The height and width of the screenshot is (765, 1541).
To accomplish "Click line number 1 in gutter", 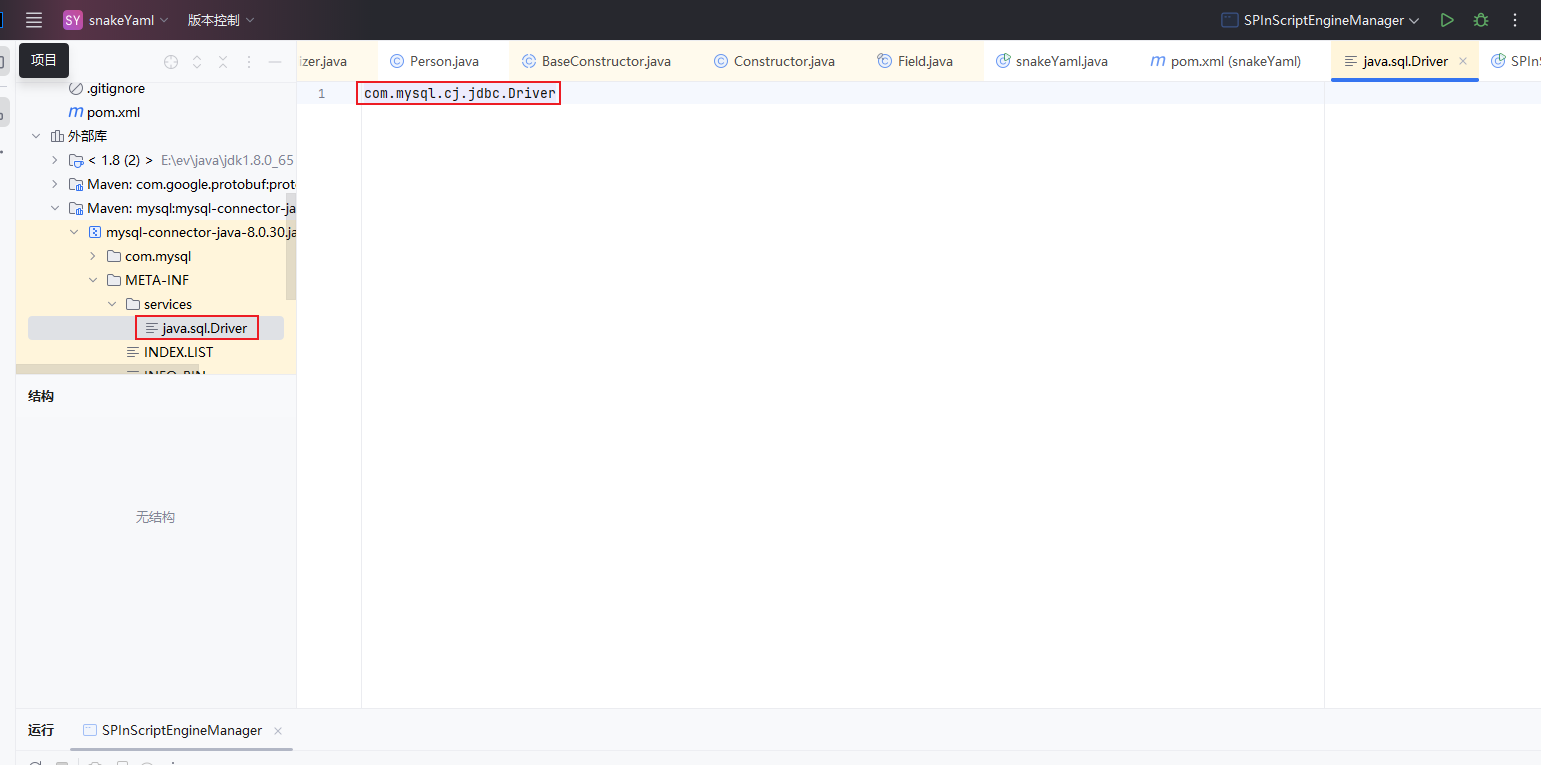I will (321, 93).
